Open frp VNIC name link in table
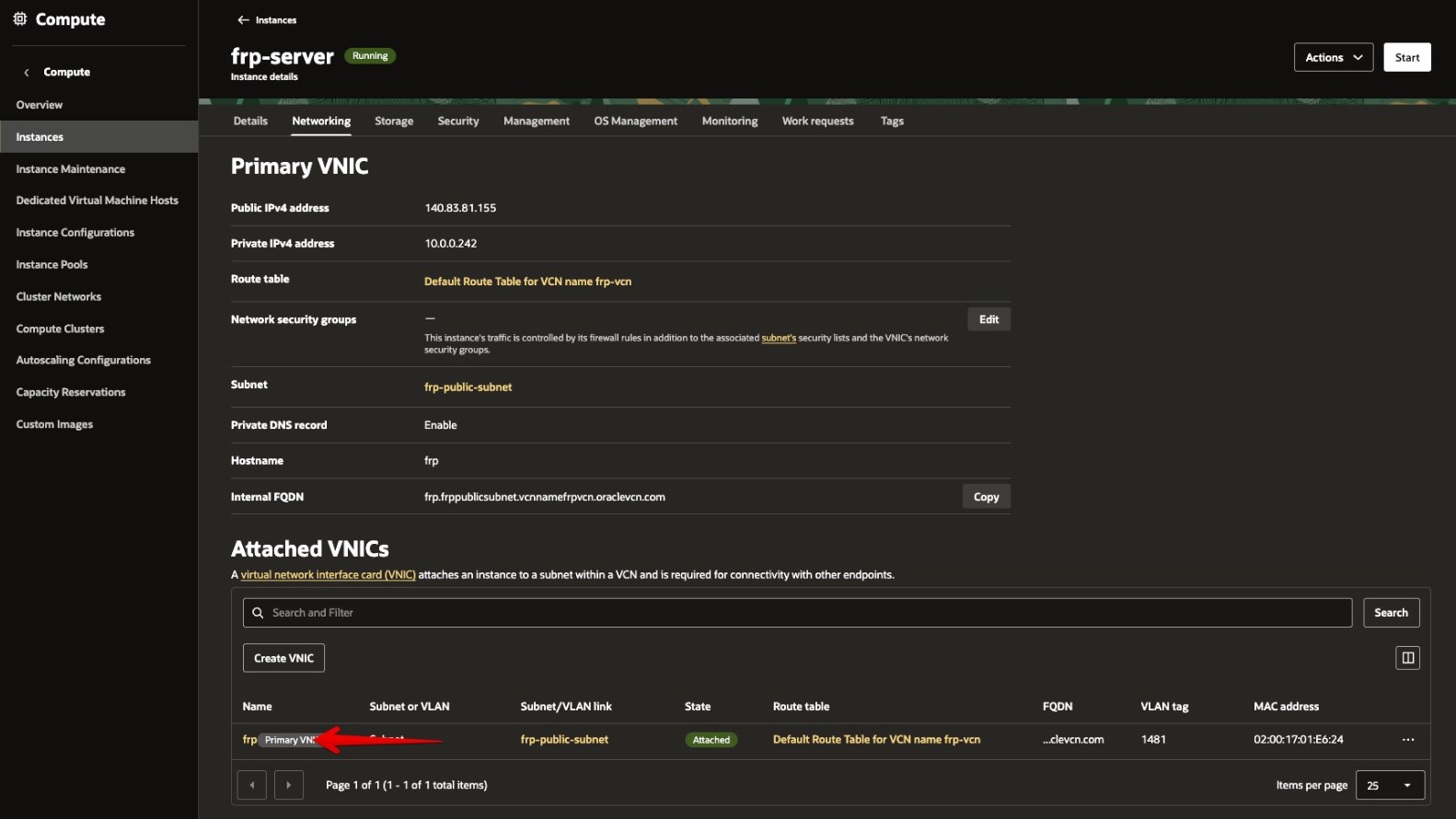This screenshot has width=1456, height=819. click(249, 740)
